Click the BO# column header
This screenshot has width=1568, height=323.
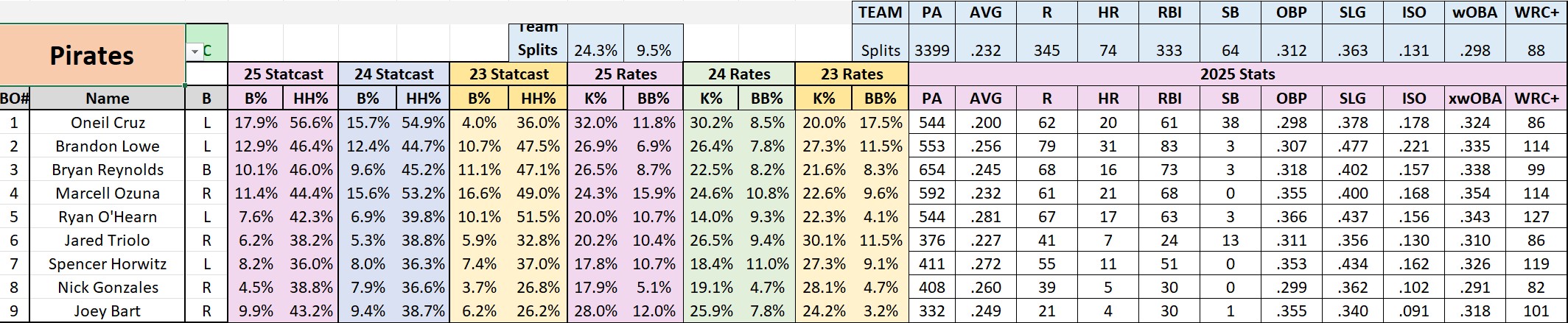point(14,99)
